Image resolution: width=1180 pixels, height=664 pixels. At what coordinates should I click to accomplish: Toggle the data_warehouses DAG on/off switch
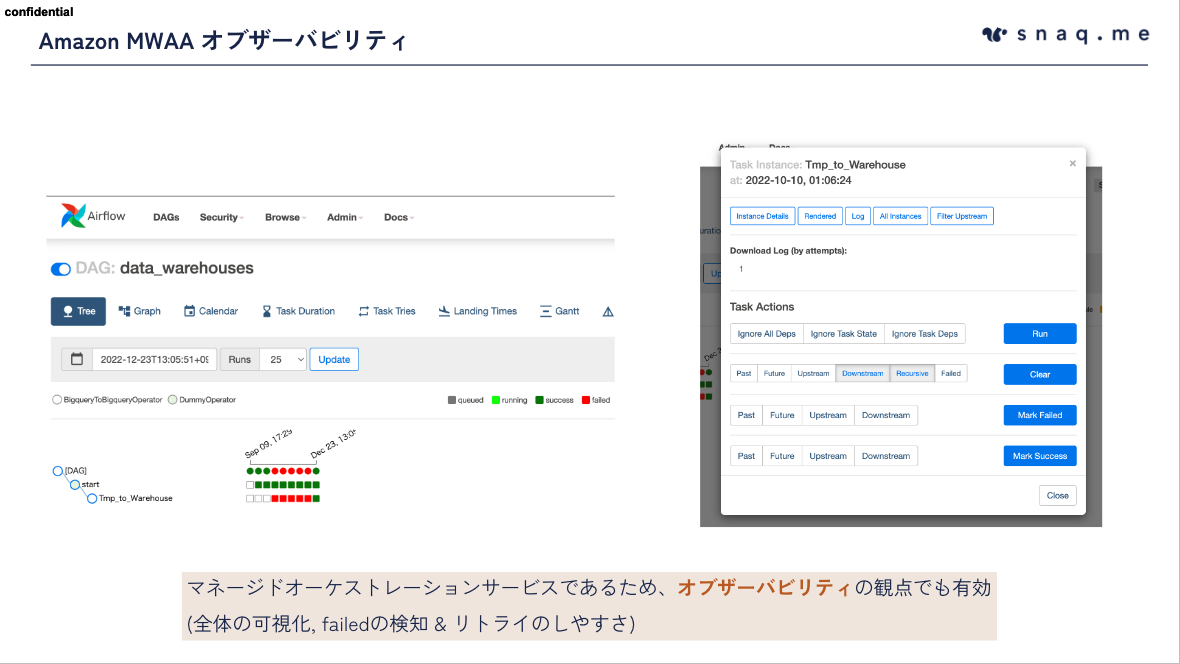[61, 269]
